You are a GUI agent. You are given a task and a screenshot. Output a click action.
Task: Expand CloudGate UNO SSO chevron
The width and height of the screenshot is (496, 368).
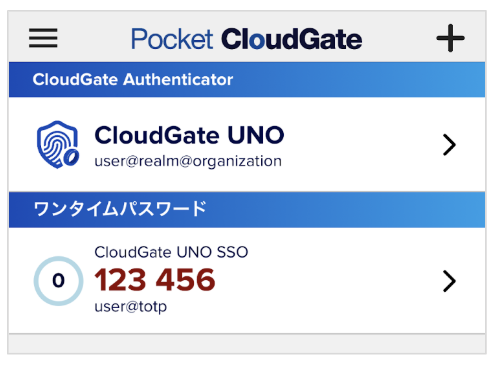[x=449, y=281]
